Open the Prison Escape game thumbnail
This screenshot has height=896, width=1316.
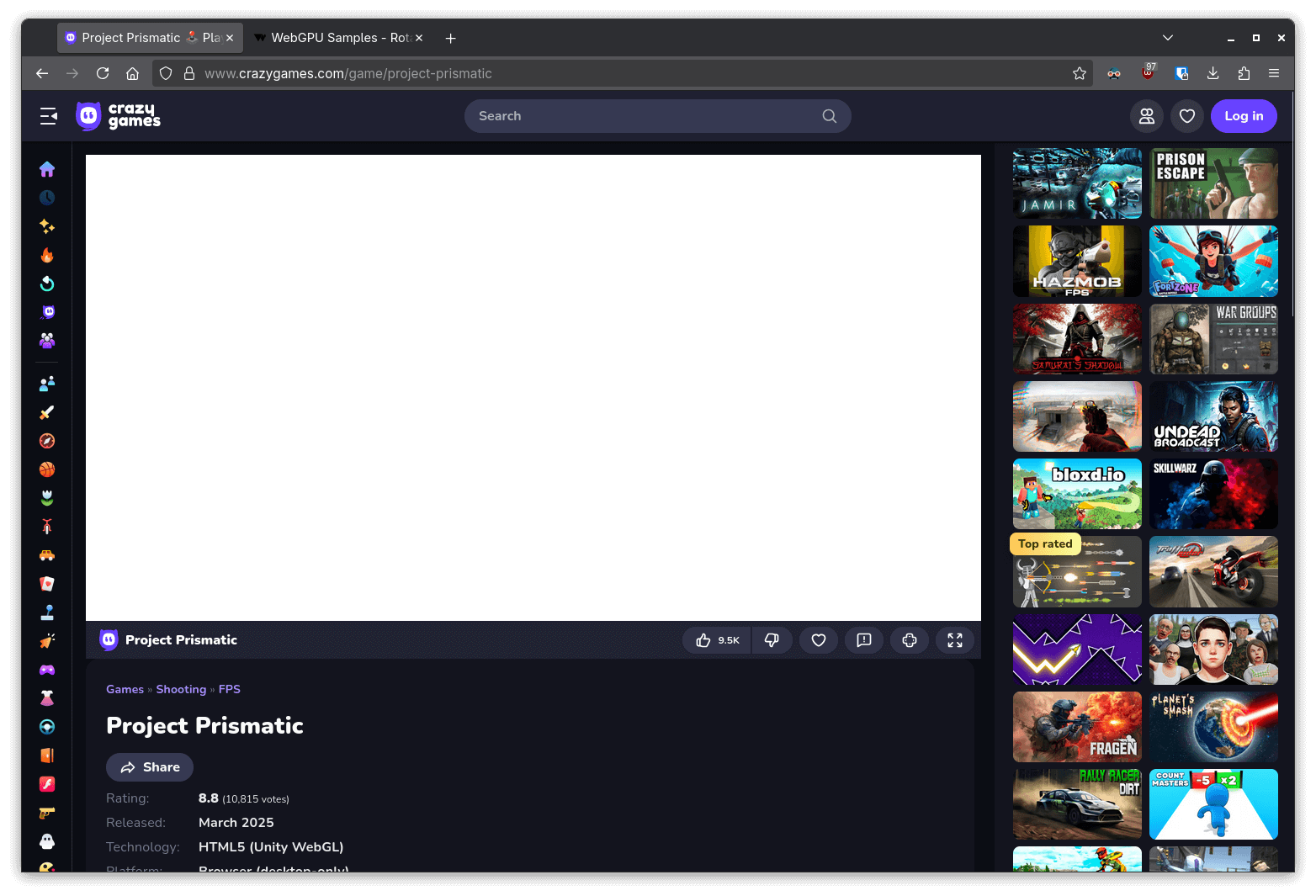click(x=1213, y=183)
